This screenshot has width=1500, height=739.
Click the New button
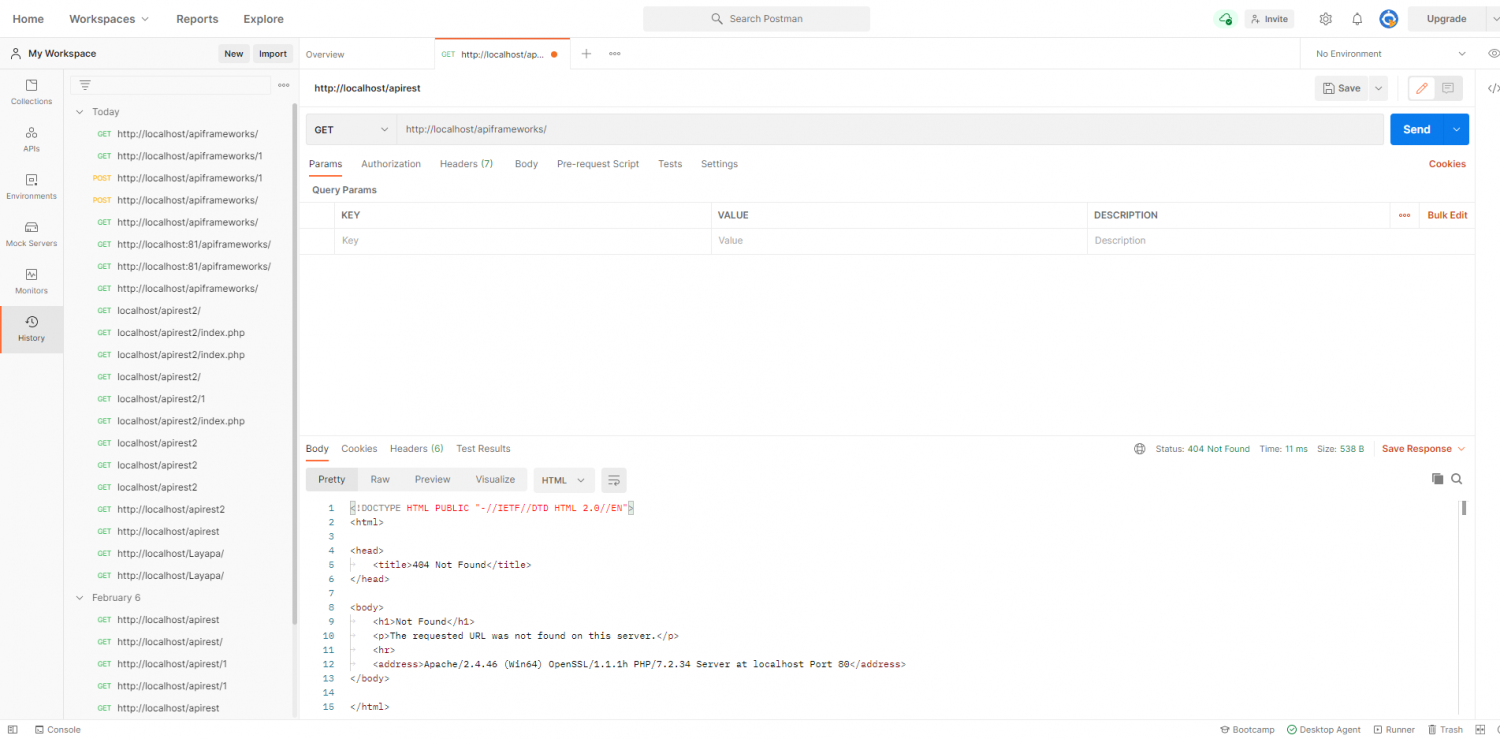[x=234, y=54]
